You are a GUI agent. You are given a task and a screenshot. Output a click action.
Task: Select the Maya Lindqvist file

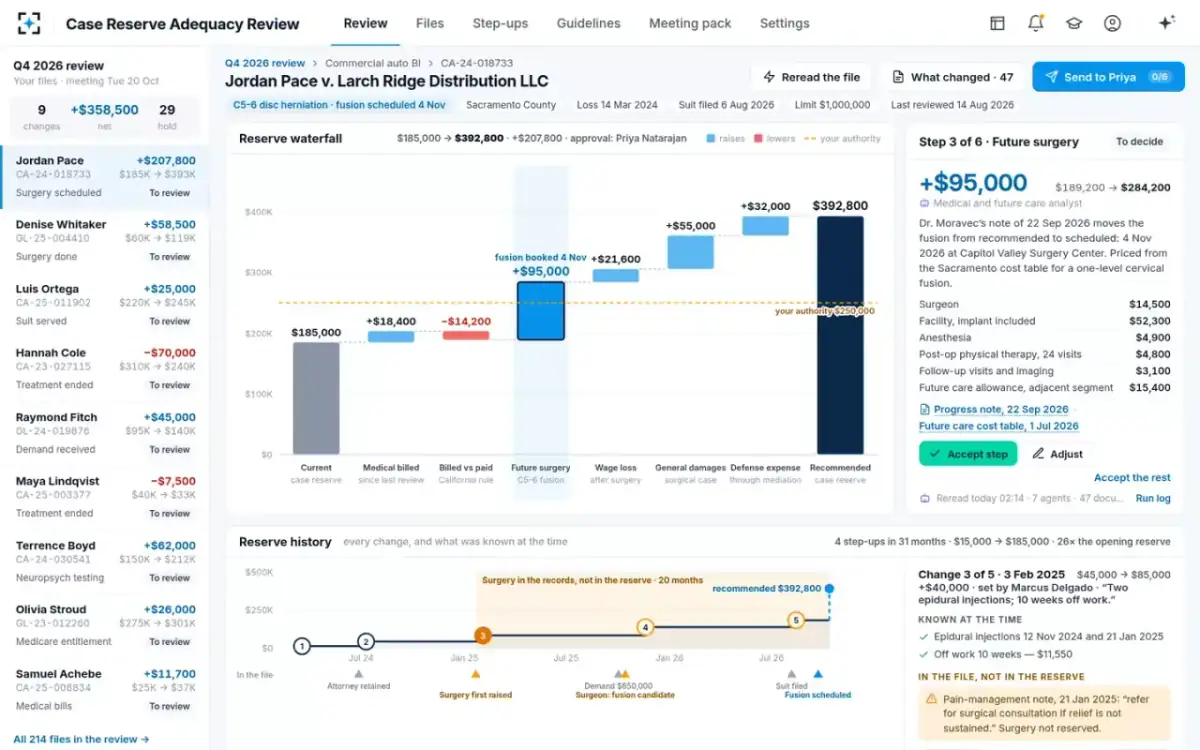click(105, 497)
